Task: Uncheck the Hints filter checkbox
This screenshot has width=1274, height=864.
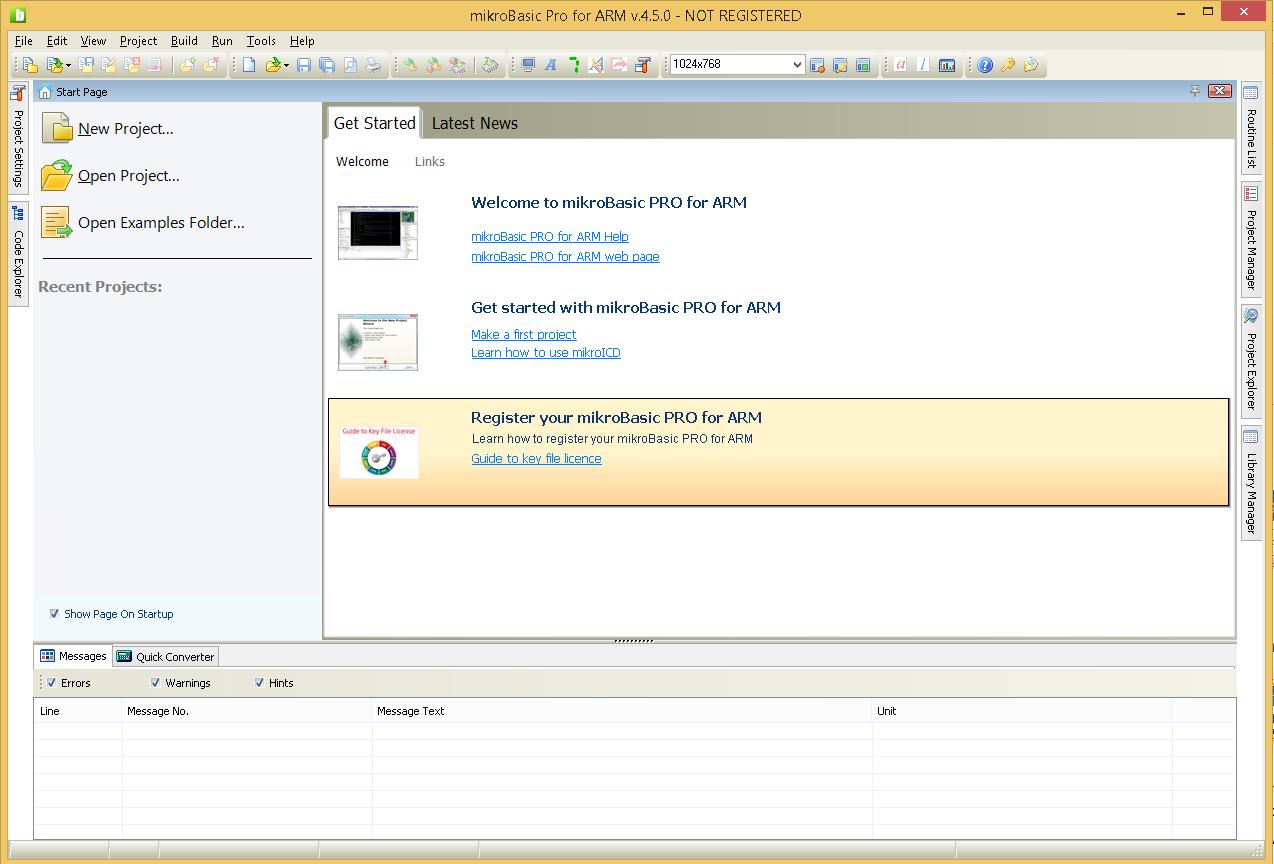Action: point(259,683)
